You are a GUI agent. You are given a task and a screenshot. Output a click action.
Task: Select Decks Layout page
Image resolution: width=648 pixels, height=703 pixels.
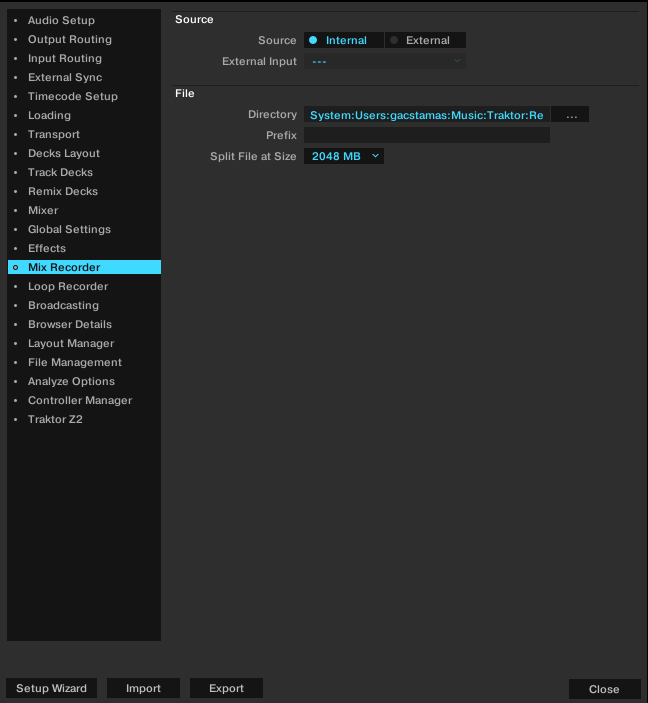point(84,153)
